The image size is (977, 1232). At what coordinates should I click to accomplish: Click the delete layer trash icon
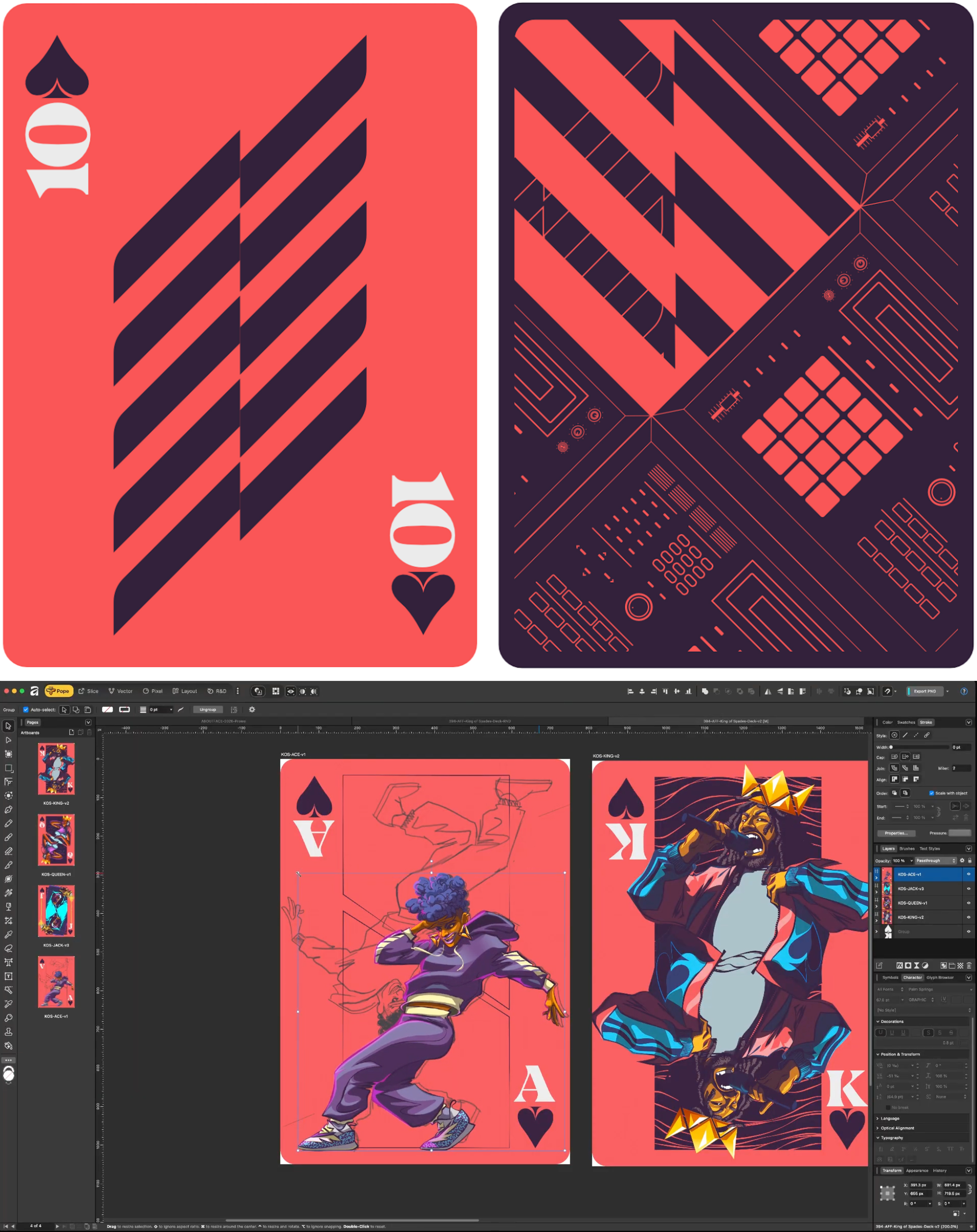969,966
